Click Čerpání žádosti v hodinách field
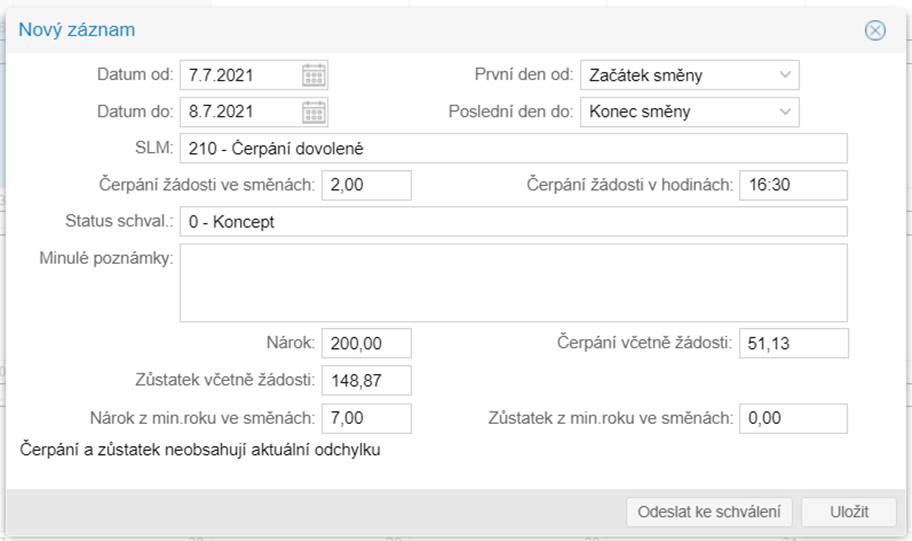The width and height of the screenshot is (912, 541). click(793, 185)
